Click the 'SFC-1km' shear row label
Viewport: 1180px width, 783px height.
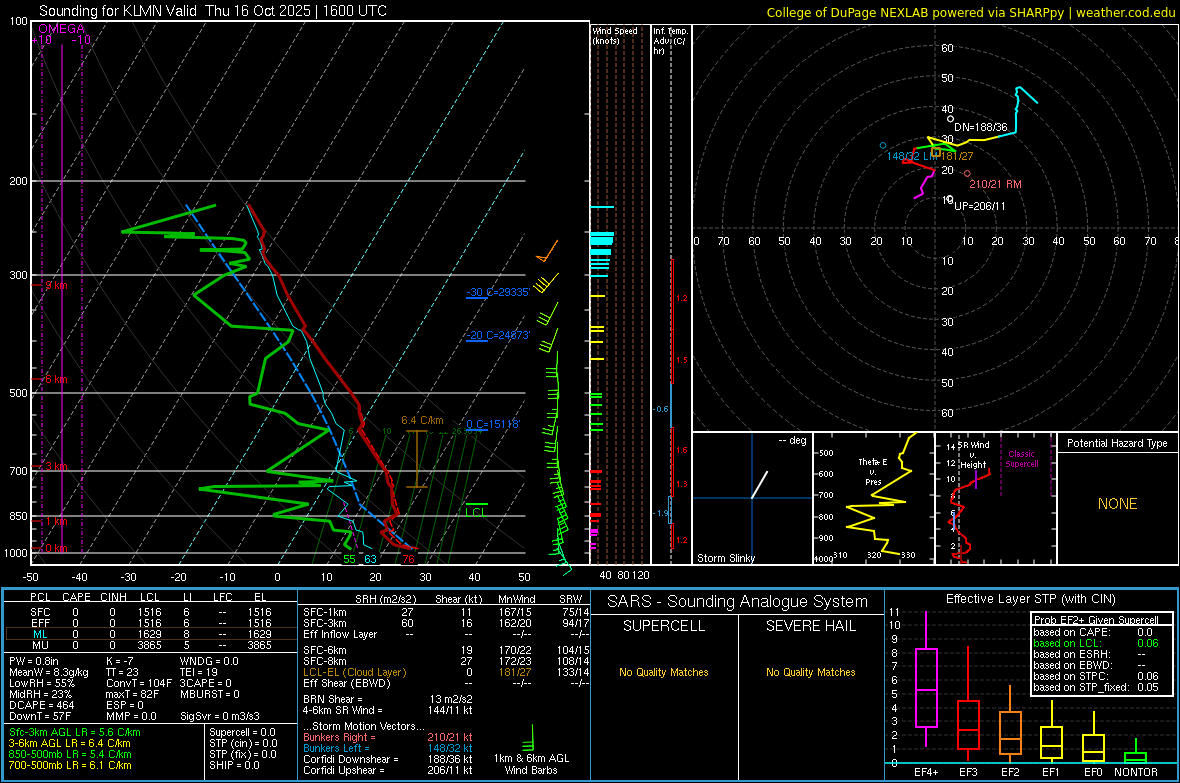coord(325,612)
